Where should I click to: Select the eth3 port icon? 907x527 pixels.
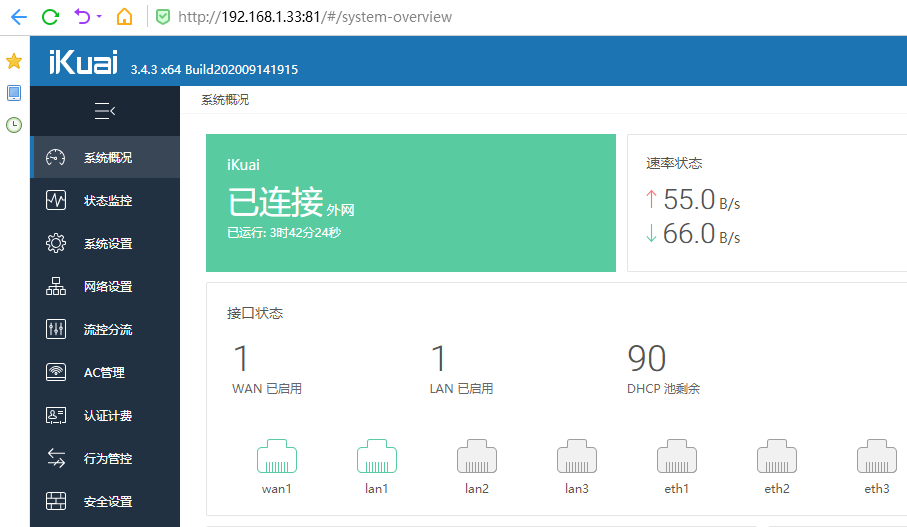[877, 456]
